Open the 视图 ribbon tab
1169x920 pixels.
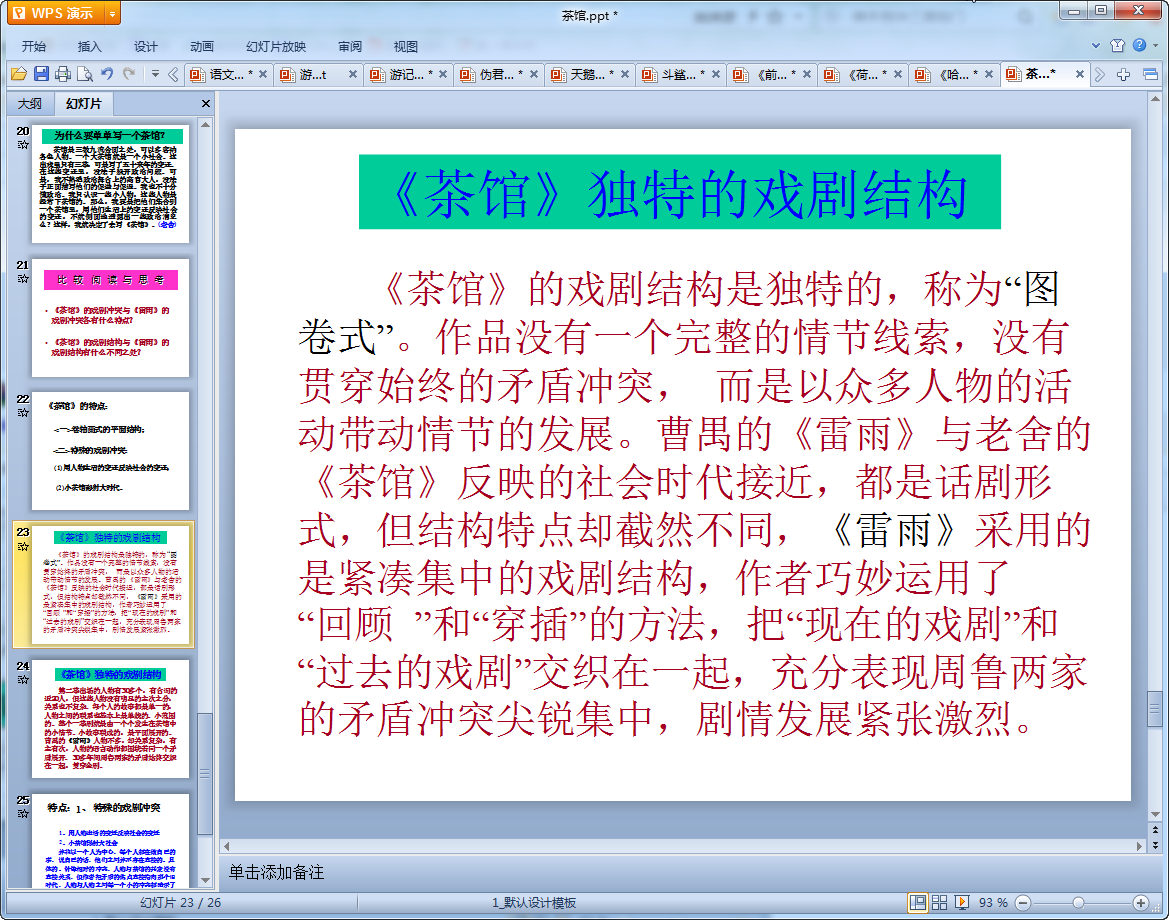pos(406,46)
